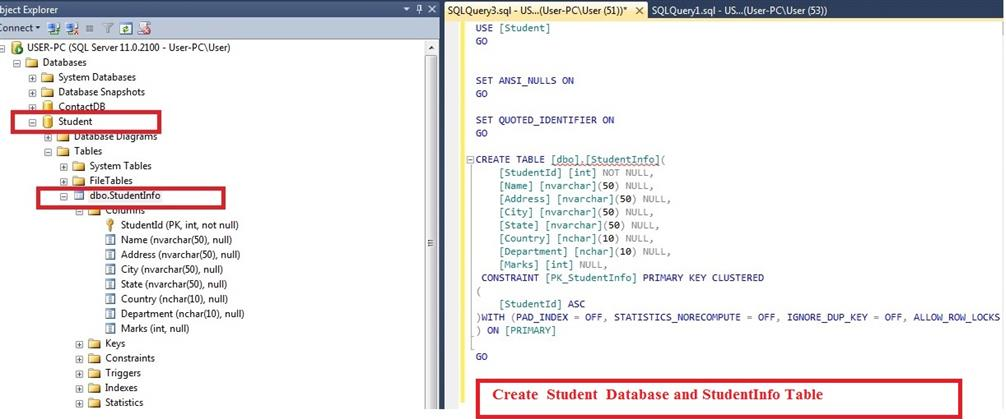1006x419 pixels.
Task: Expand Database Diagrams folder
Action: coord(48,137)
